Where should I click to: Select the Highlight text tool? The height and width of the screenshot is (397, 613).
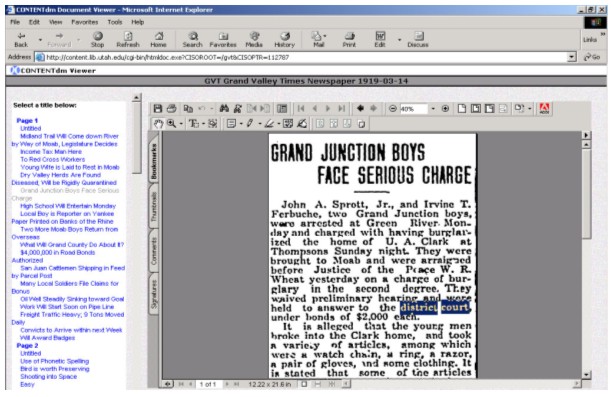(x=269, y=124)
